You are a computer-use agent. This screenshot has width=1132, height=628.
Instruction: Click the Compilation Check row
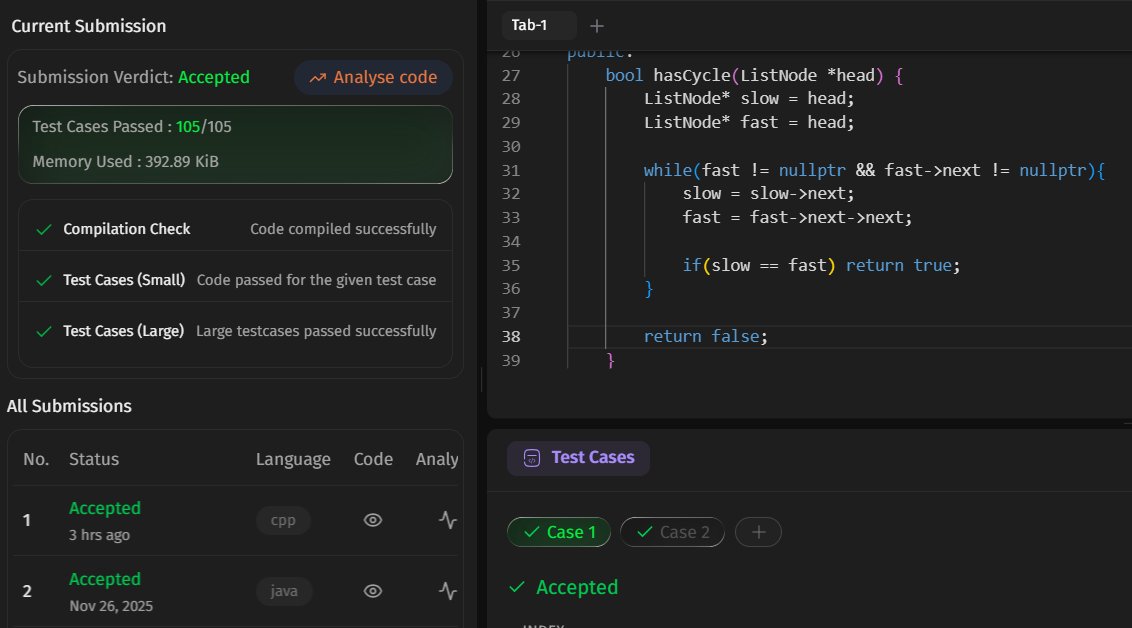[x=235, y=229]
